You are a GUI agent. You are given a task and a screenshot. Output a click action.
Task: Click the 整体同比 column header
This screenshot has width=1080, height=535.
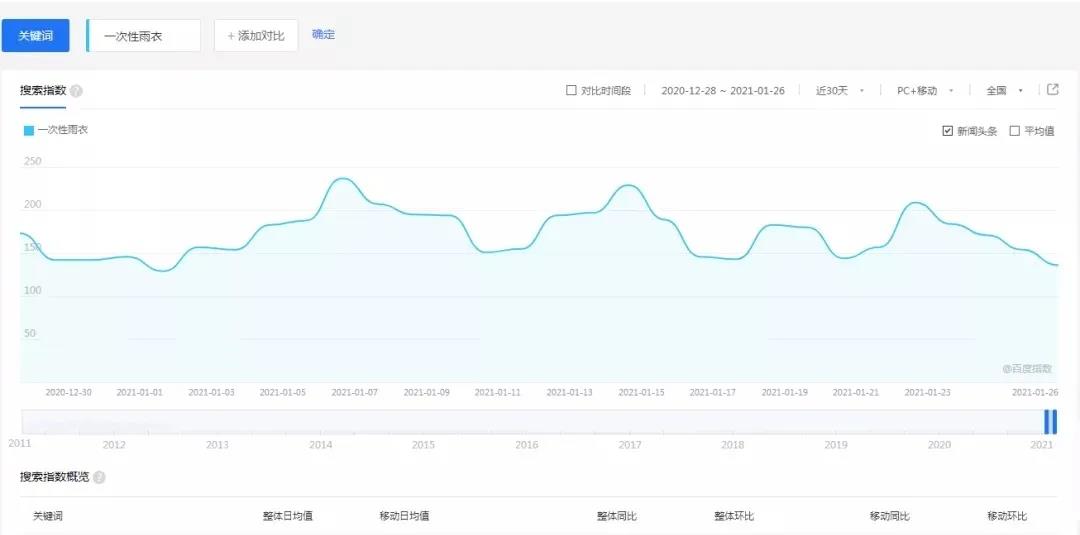point(617,516)
